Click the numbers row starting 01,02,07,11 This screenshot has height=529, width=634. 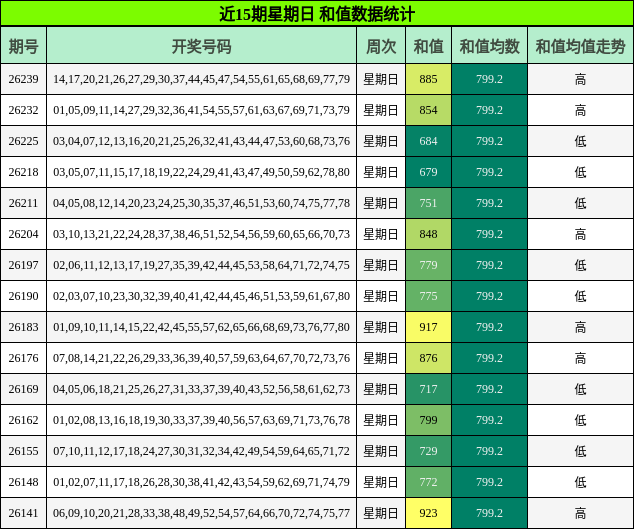coord(201,482)
